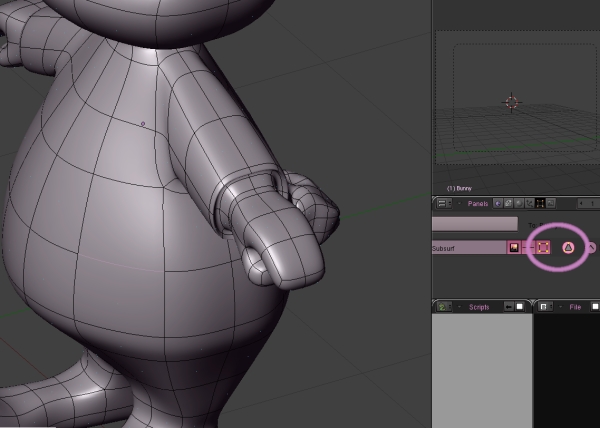This screenshot has height=428, width=600.
Task: Decrease the current frame number arrow
Action: click(581, 203)
